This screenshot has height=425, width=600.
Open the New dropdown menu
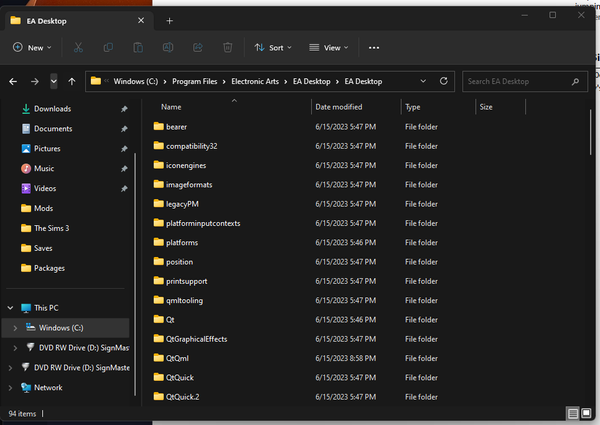coord(32,47)
